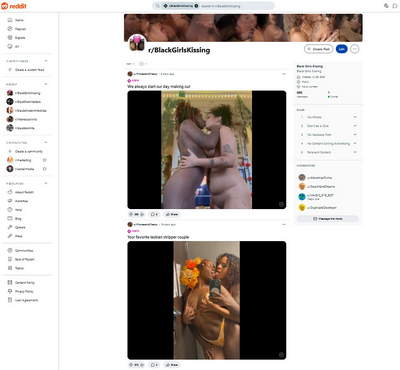Open the Blog link icon
400x370 pixels.
pos(10,219)
